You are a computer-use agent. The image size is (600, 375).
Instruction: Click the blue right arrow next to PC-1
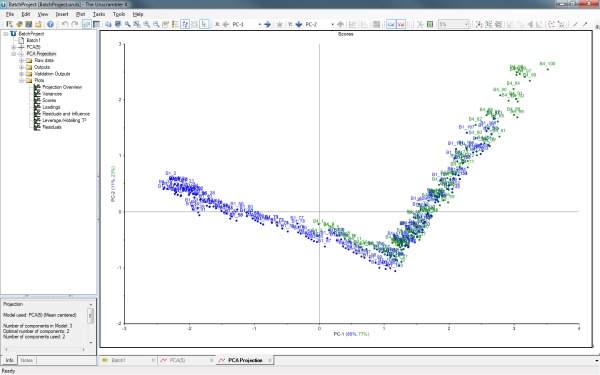(267, 24)
